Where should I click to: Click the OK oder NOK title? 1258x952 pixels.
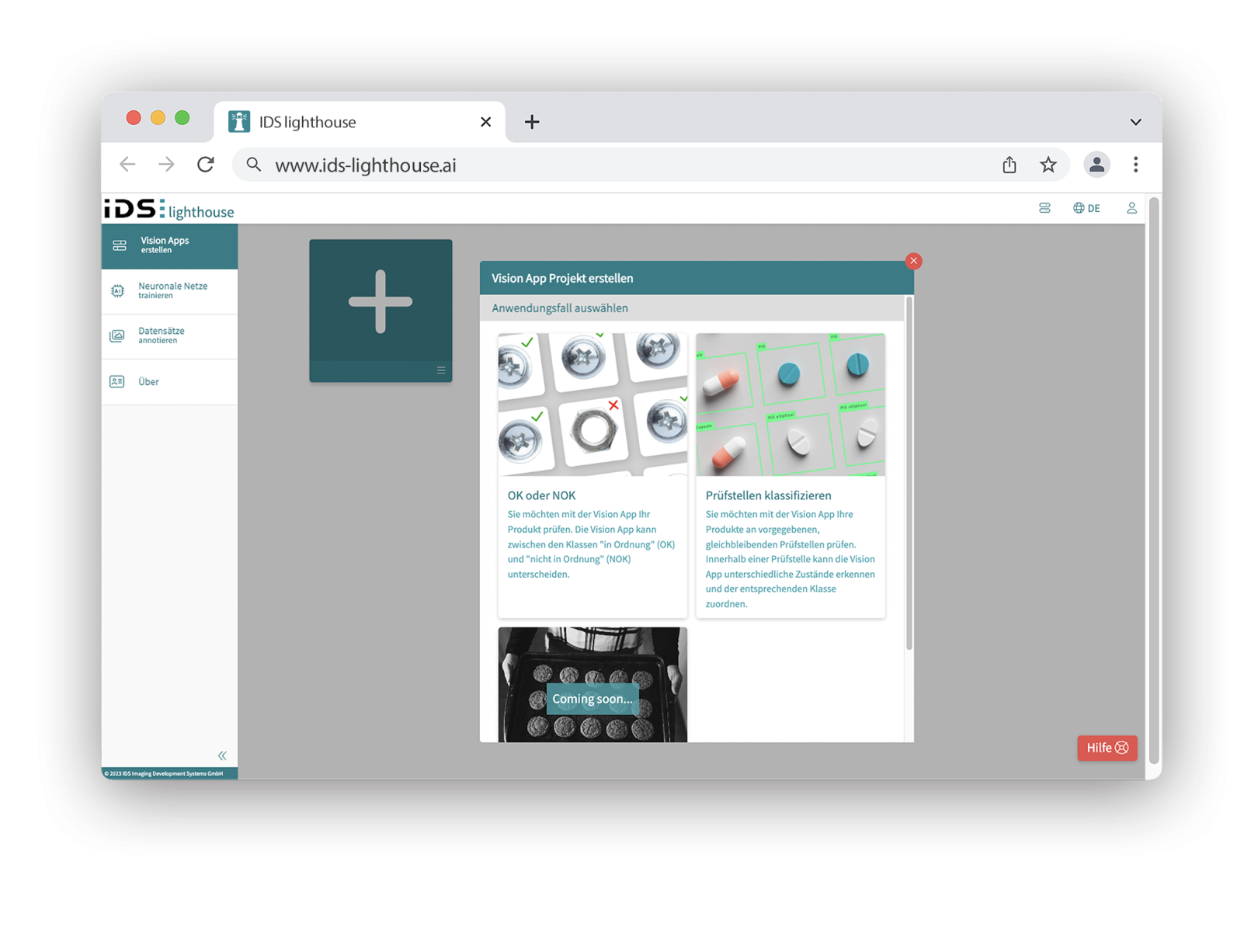541,495
